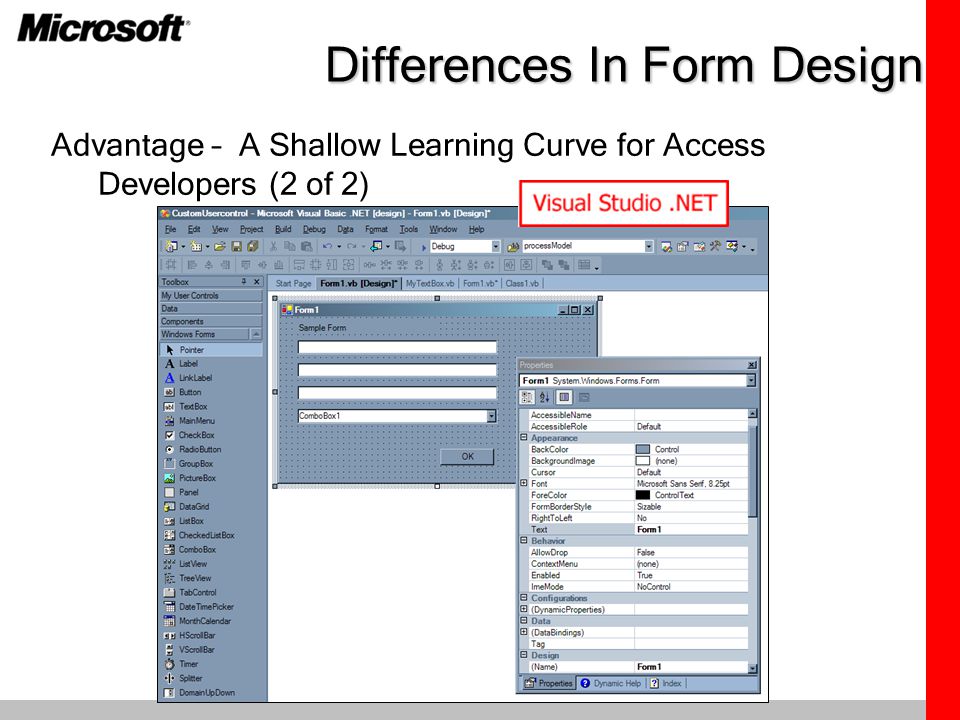Image resolution: width=960 pixels, height=720 pixels.
Task: Pick the CheckedListBox control in Toolbox
Action: coord(199,535)
